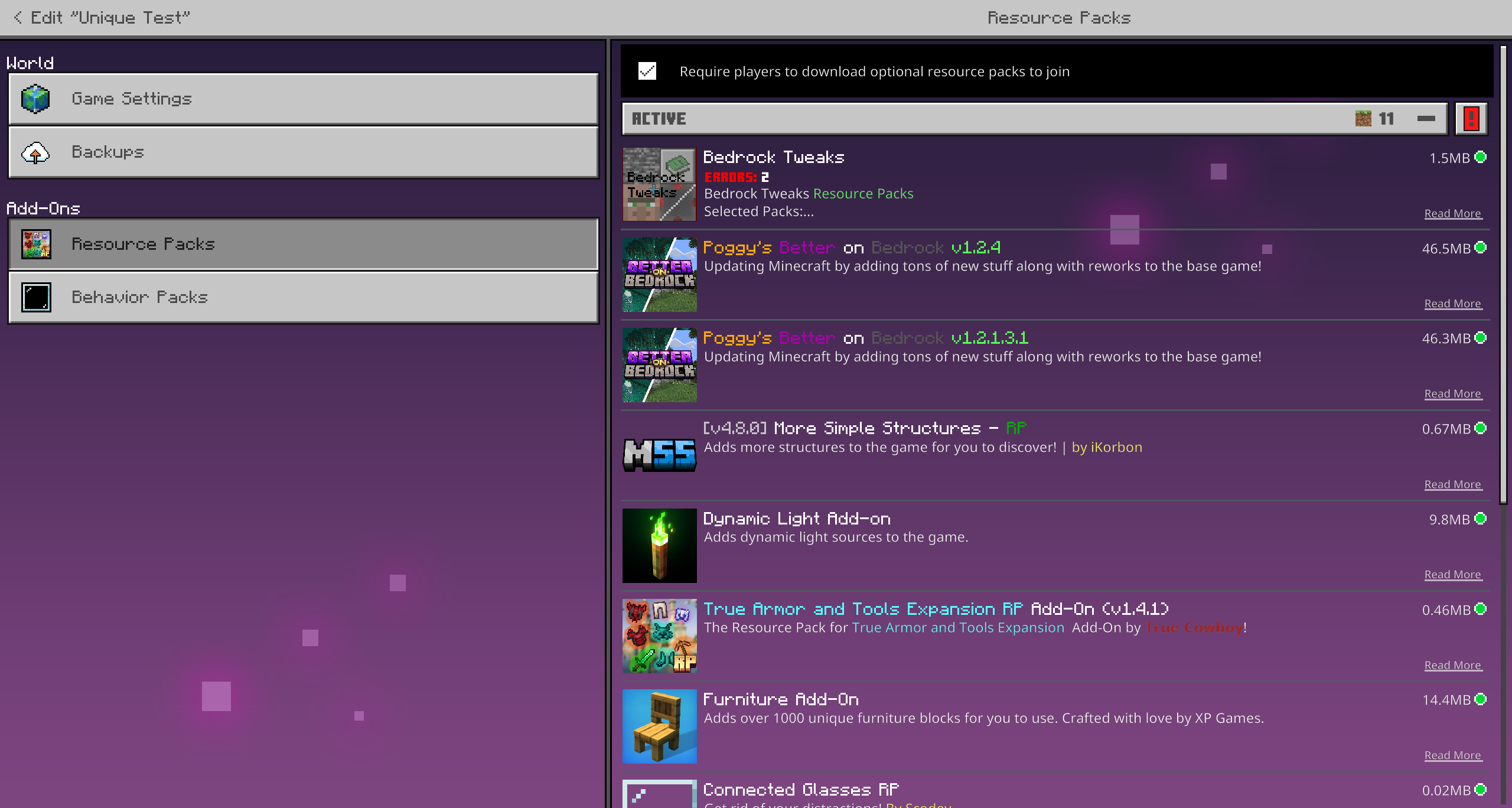
Task: Click the back arrow next to Edit
Action: pyautogui.click(x=18, y=18)
